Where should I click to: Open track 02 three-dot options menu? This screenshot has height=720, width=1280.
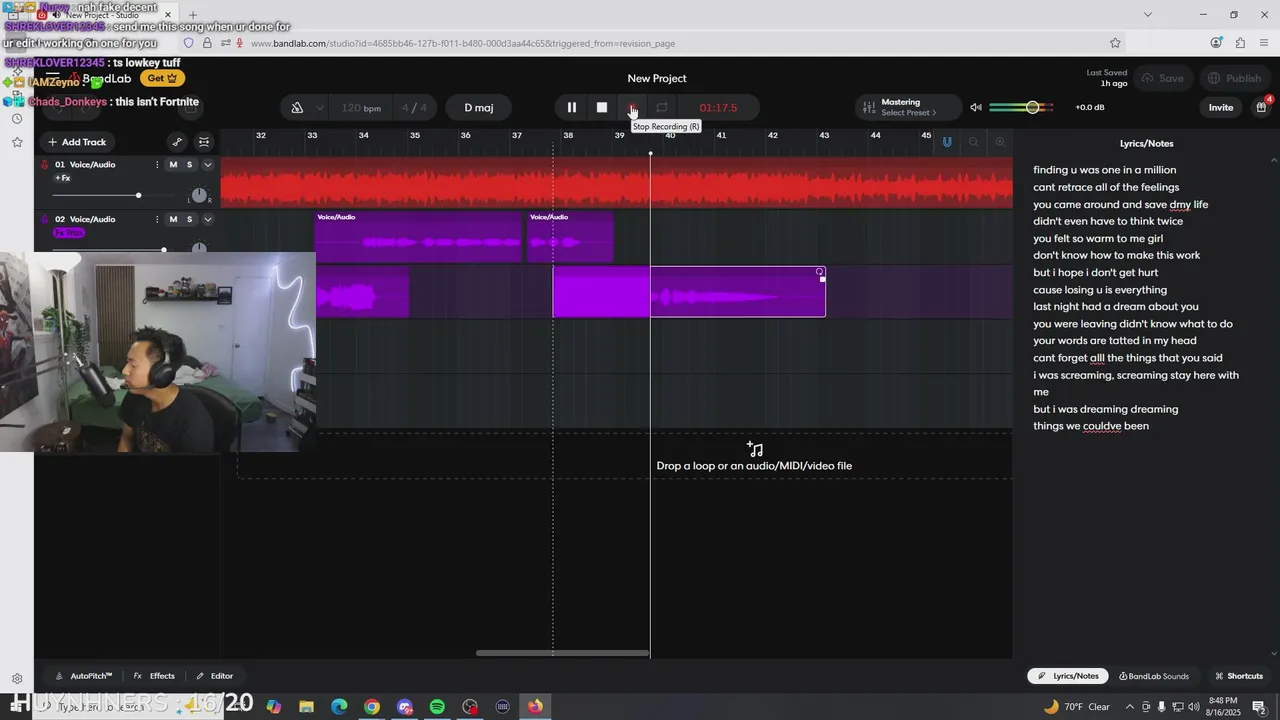[157, 219]
